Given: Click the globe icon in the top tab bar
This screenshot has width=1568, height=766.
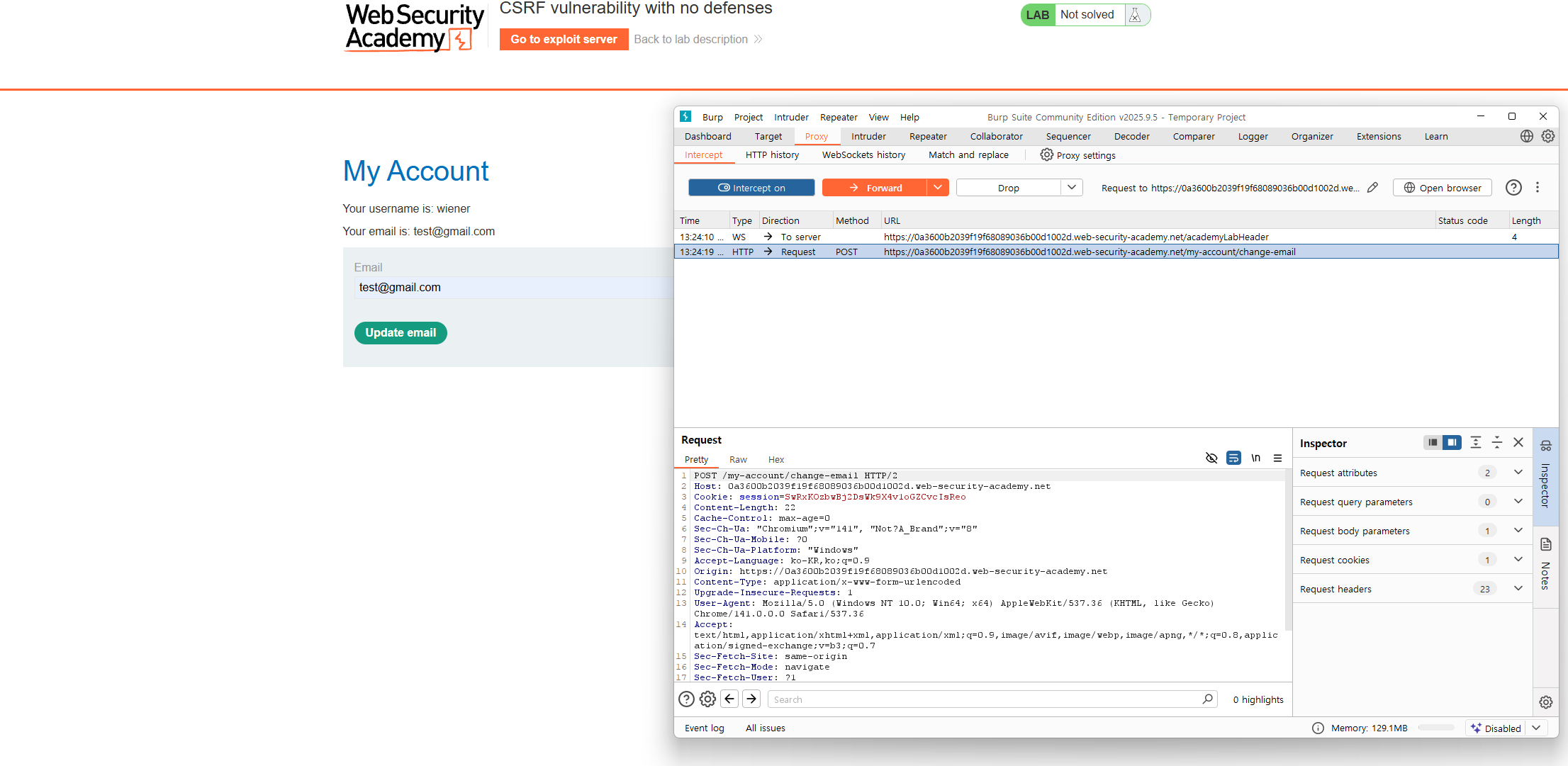Looking at the screenshot, I should click(x=1526, y=136).
